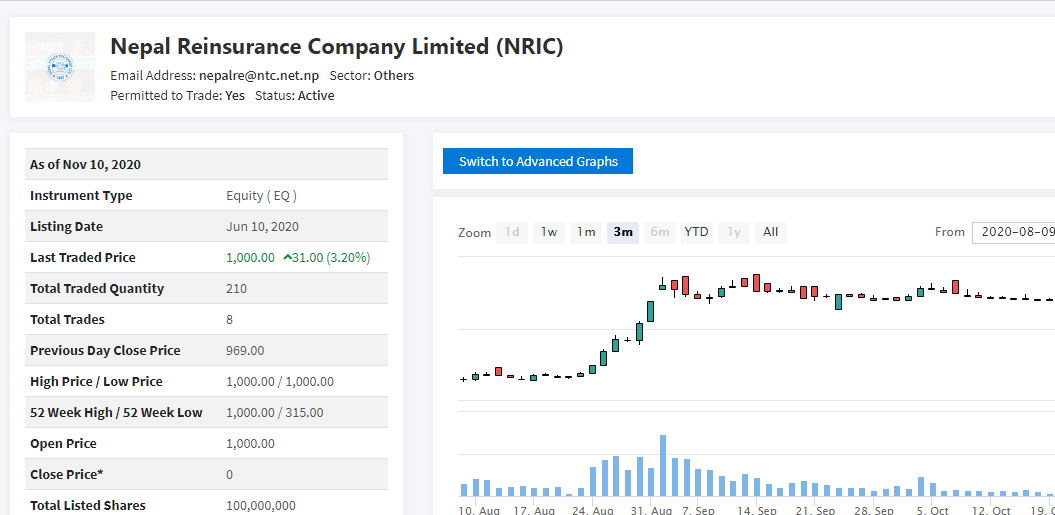
Task: Click the Listing Date value Jun 10, 2020
Action: point(262,227)
